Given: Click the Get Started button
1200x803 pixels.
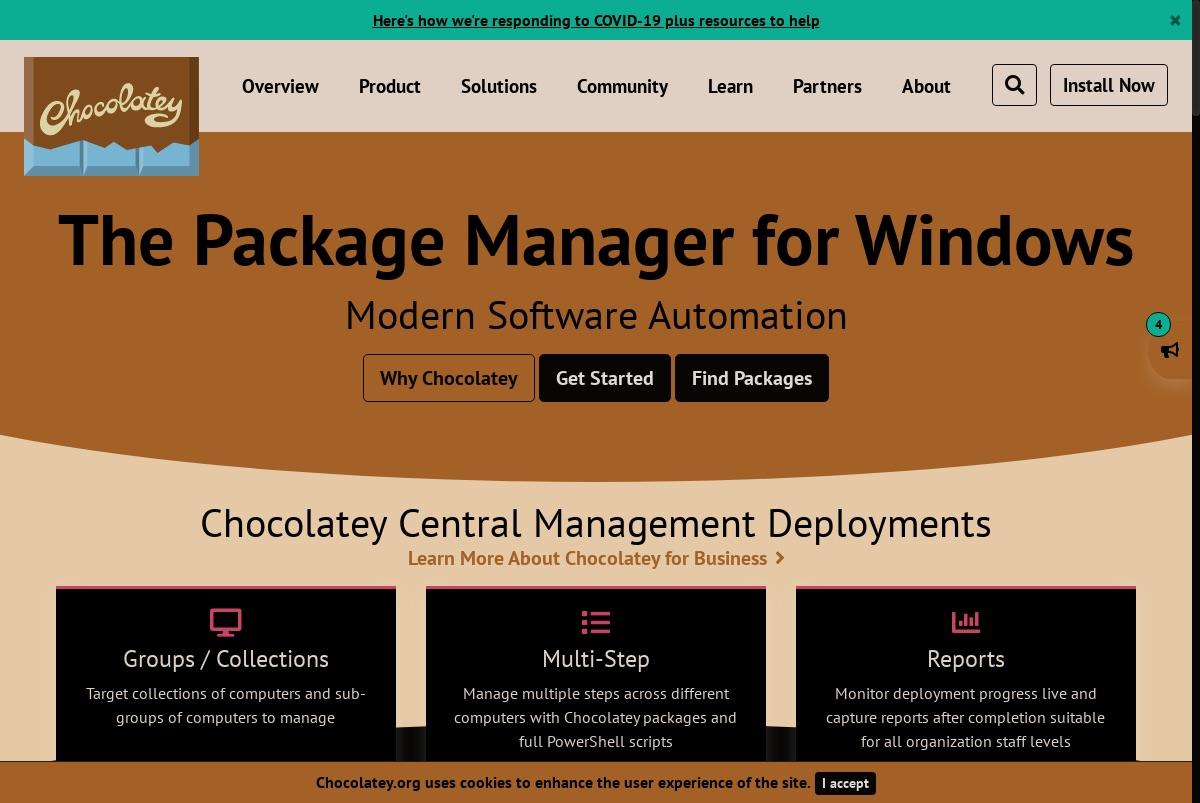Looking at the screenshot, I should coord(605,378).
